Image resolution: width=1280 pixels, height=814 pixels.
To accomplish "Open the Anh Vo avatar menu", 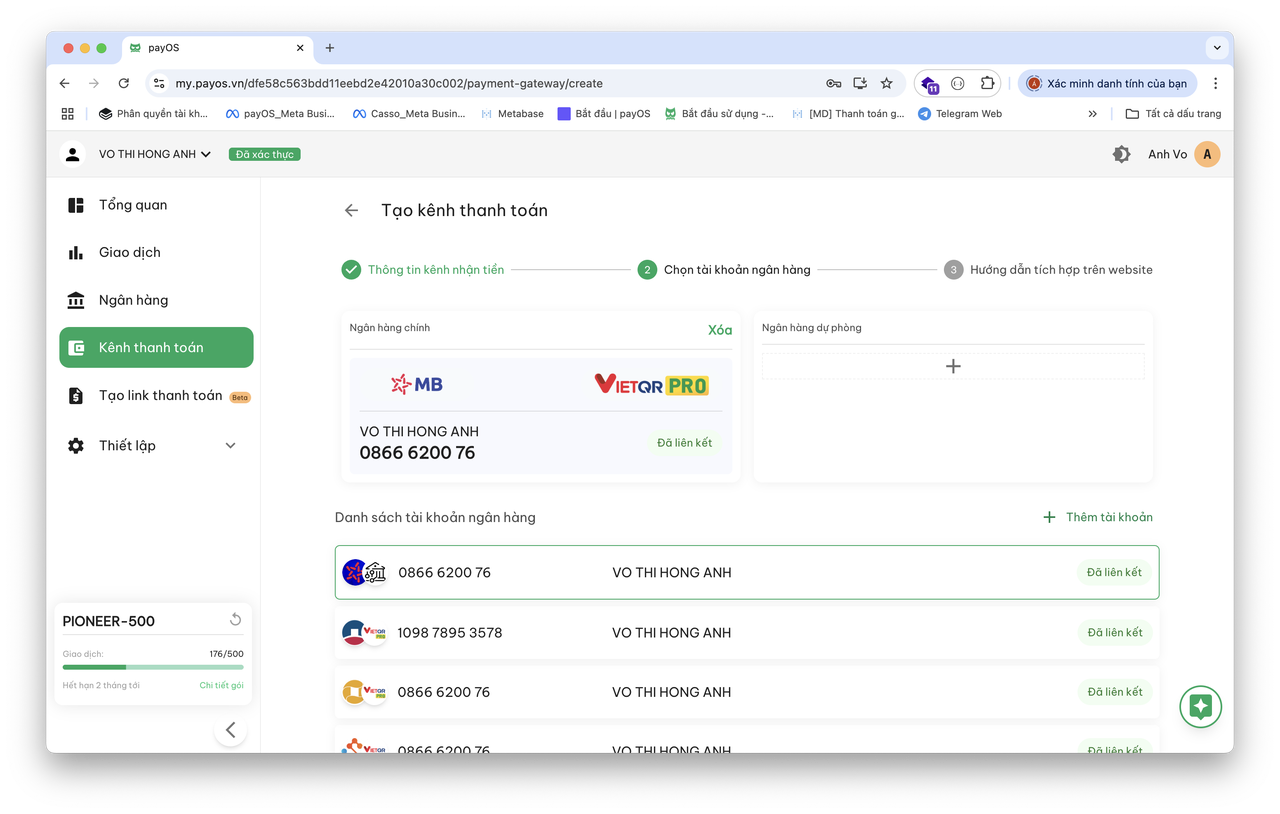I will tap(1207, 154).
